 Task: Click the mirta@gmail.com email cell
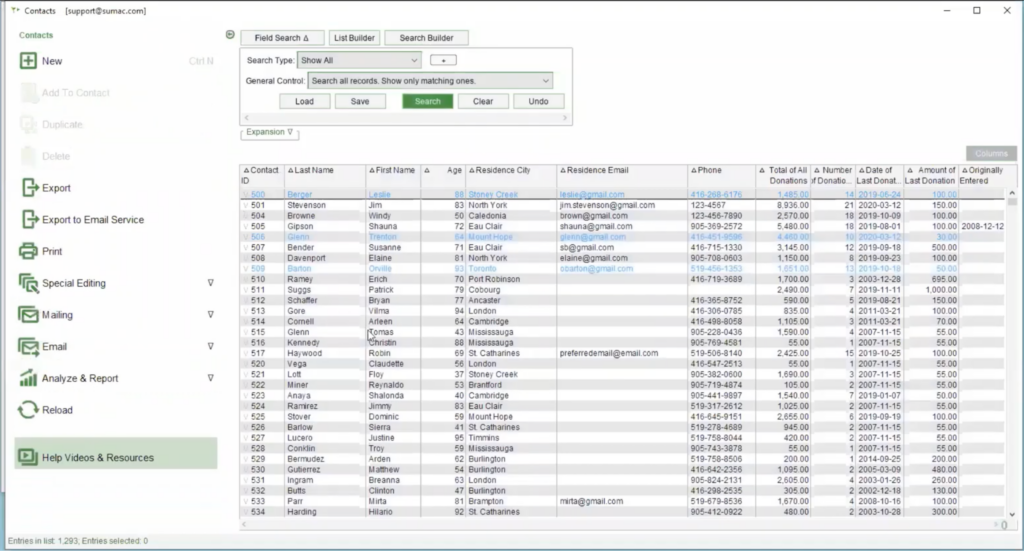(591, 501)
